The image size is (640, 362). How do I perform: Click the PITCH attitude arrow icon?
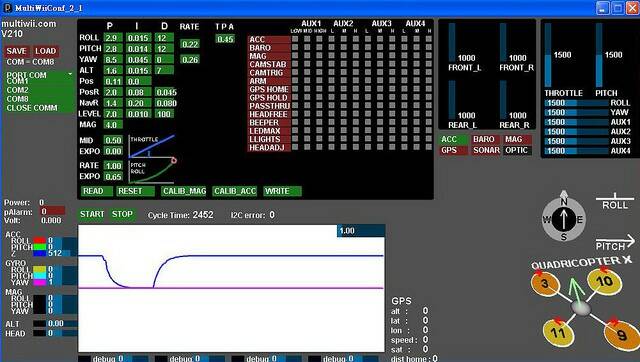pyautogui.click(x=615, y=244)
